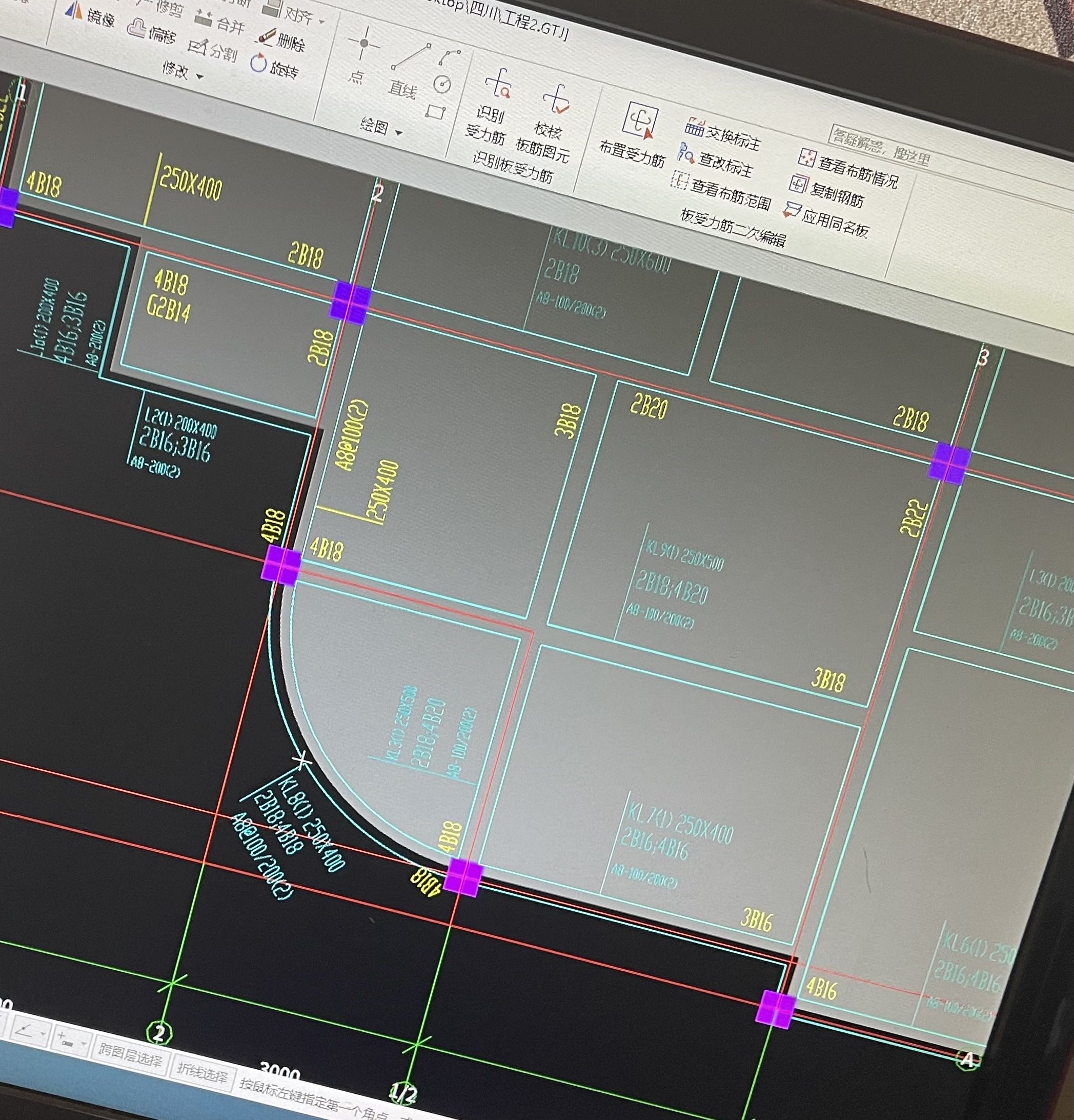Click the yellow 3B16 annotation
1074x1120 pixels.
757,919
